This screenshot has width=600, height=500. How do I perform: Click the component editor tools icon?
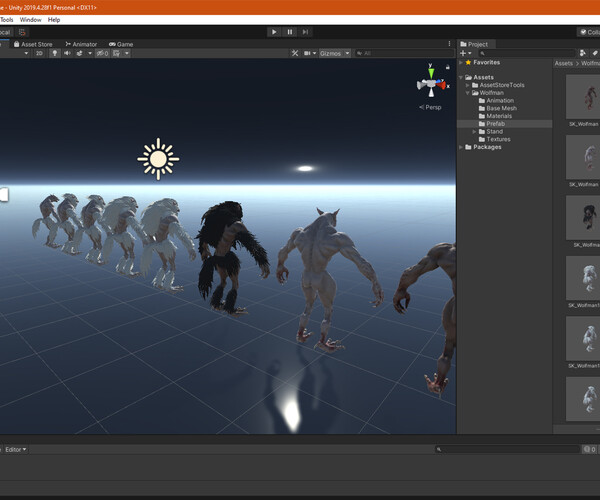point(295,53)
